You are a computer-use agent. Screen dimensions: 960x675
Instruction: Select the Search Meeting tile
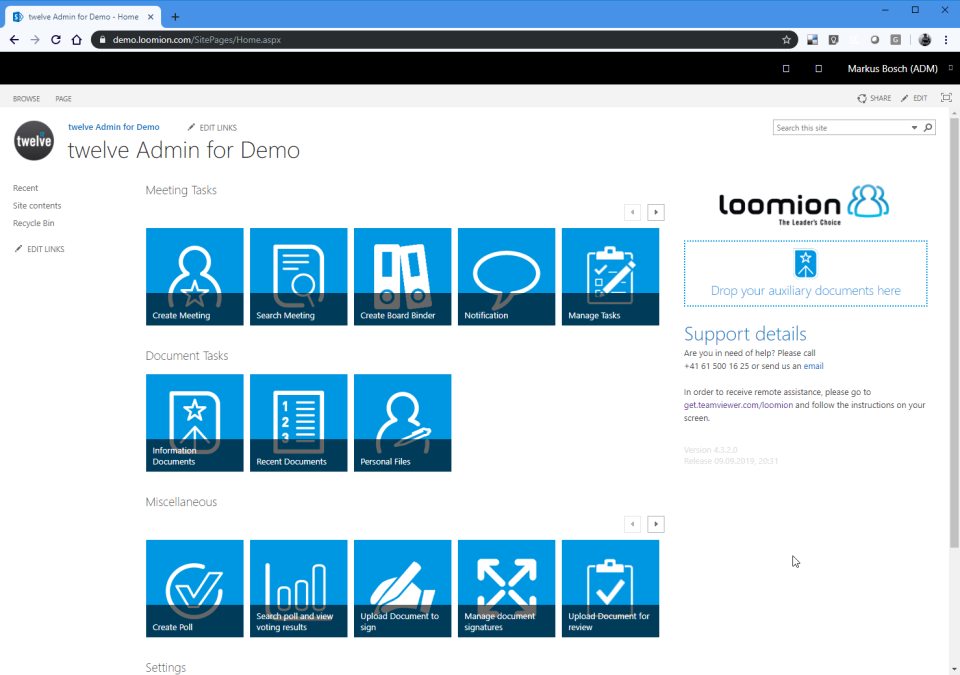(x=298, y=276)
